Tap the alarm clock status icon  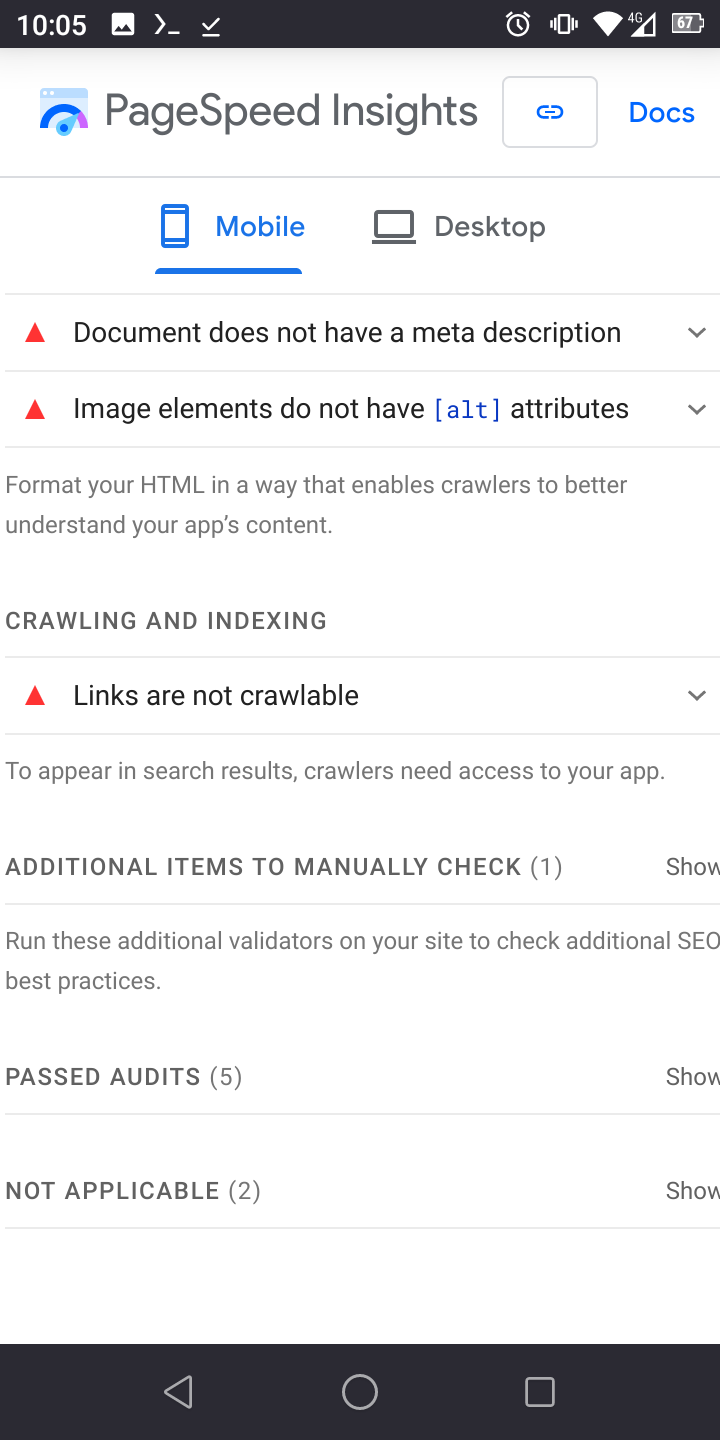(518, 24)
